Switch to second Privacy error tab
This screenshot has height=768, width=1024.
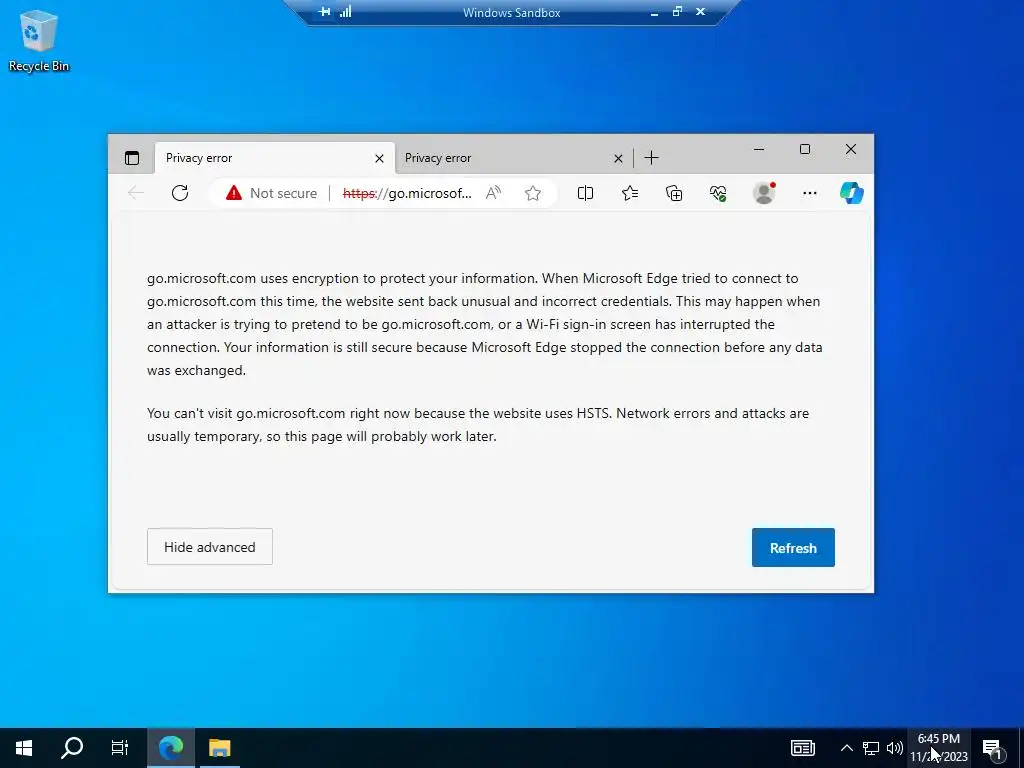click(513, 158)
